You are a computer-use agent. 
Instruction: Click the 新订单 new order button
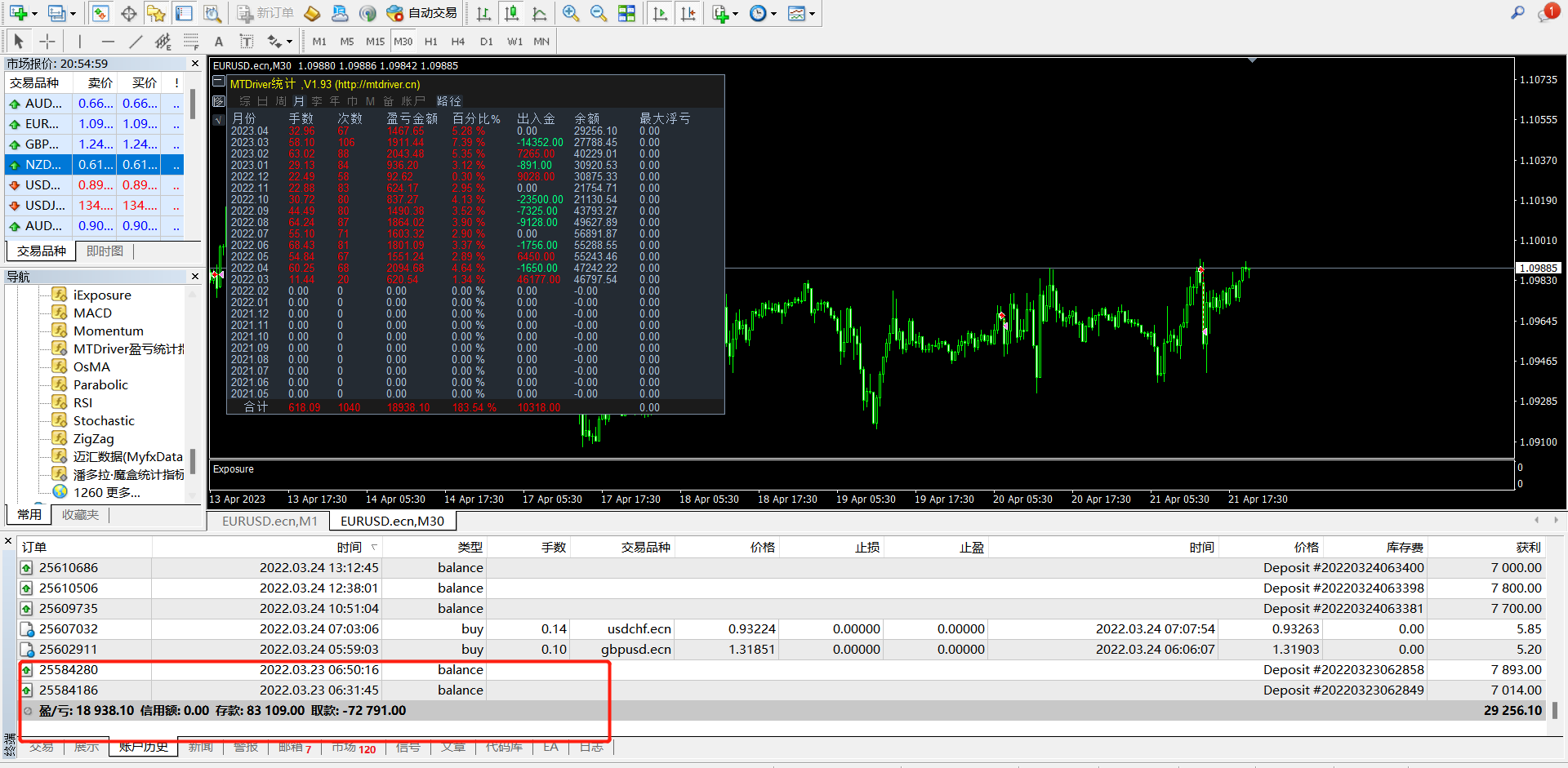[x=265, y=14]
